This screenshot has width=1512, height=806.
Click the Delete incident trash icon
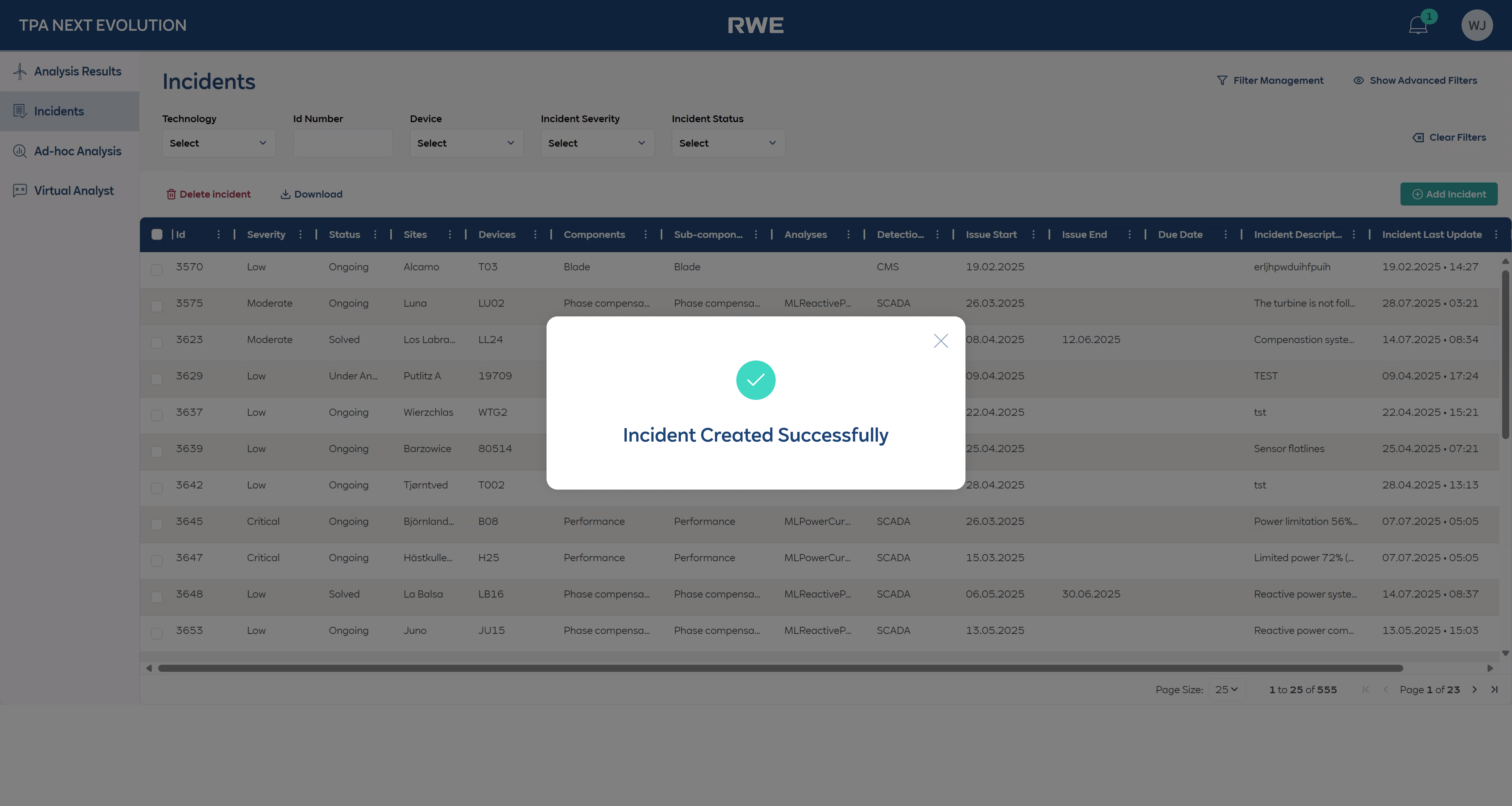[x=171, y=194]
